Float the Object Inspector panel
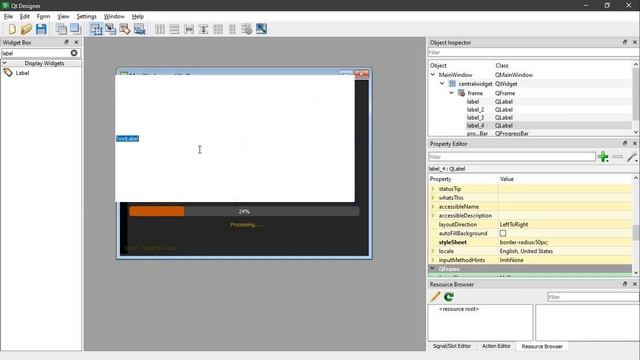 pos(624,42)
